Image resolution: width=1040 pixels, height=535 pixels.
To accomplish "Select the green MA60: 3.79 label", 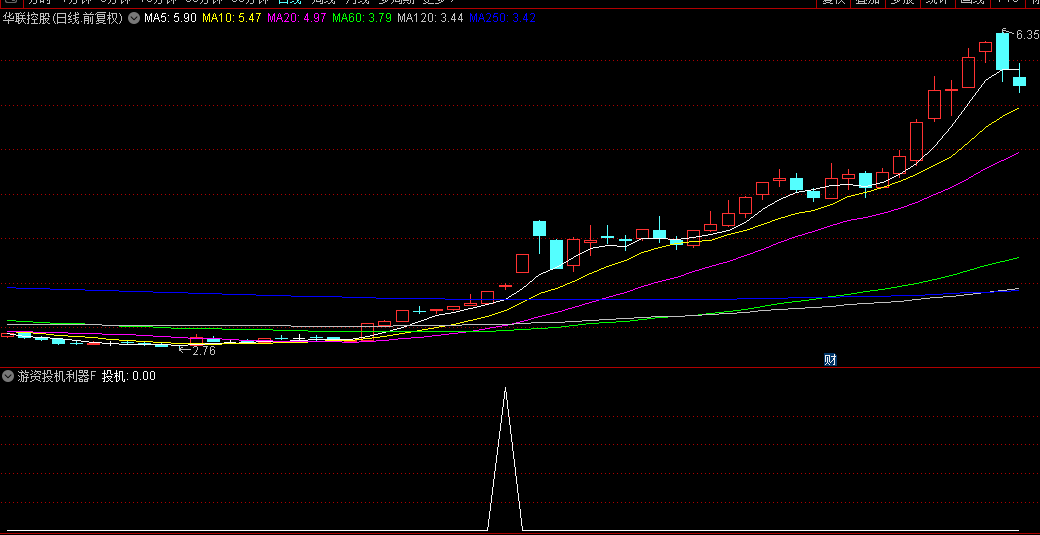I will pyautogui.click(x=361, y=19).
